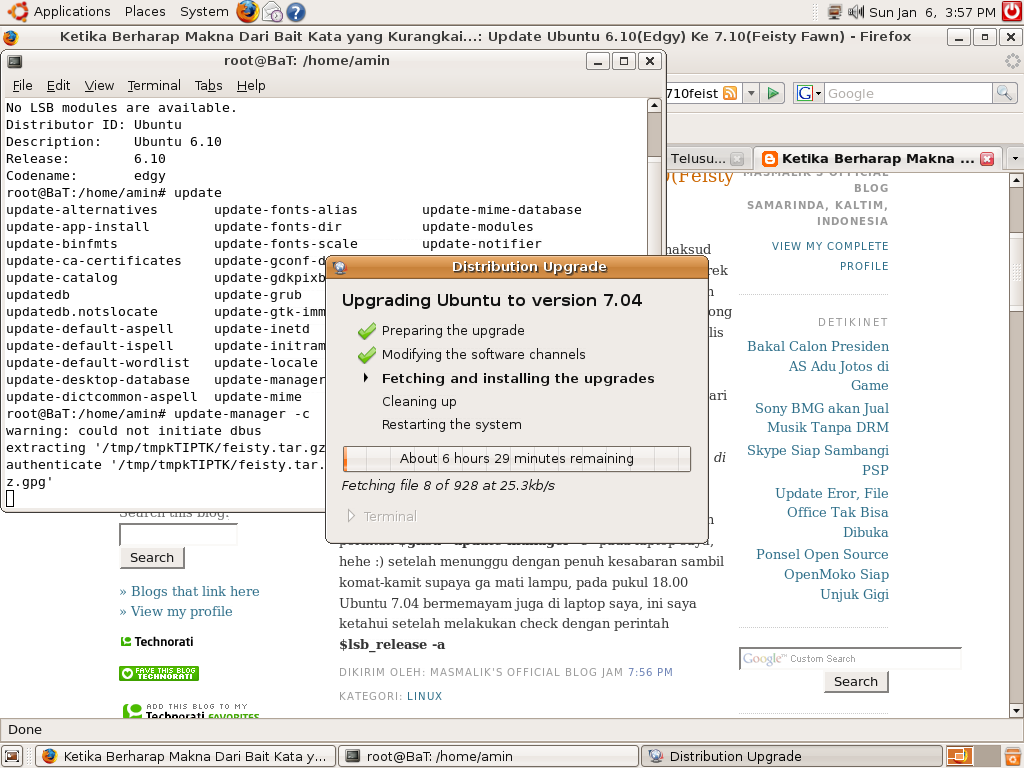This screenshot has height=768, width=1024.
Task: Click the Firefox page scrollbar down arrow
Action: (x=1016, y=711)
